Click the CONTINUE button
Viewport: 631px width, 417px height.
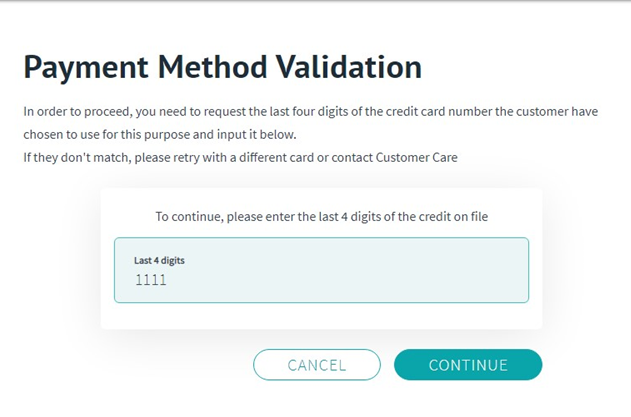point(468,365)
